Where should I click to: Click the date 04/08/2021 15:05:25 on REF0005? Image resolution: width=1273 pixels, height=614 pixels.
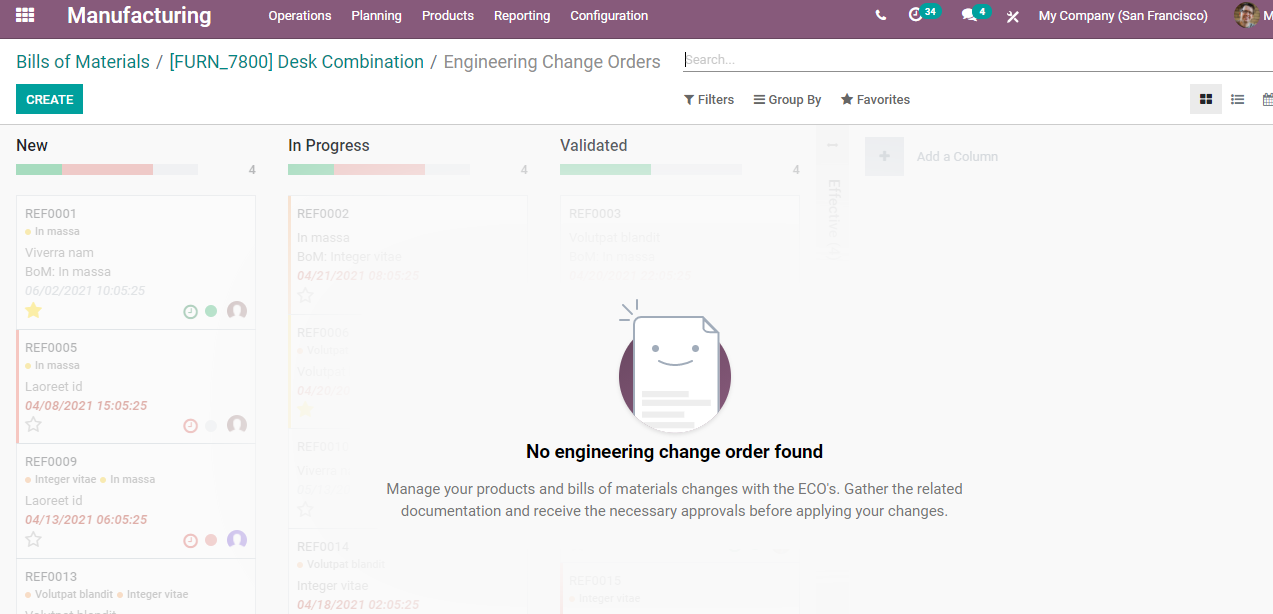coord(86,405)
